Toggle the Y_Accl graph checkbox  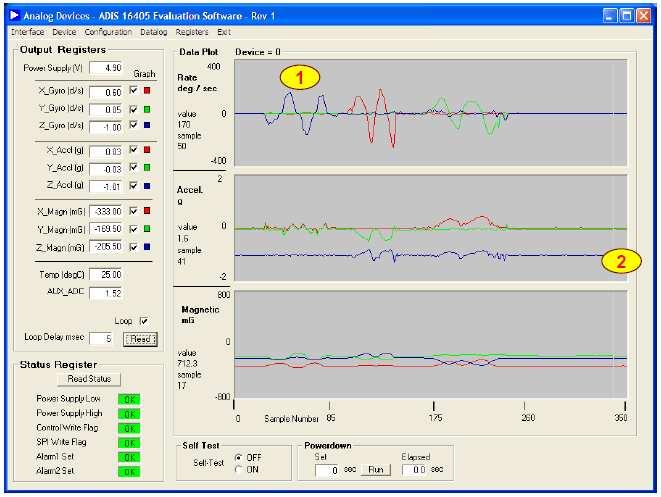tap(134, 167)
